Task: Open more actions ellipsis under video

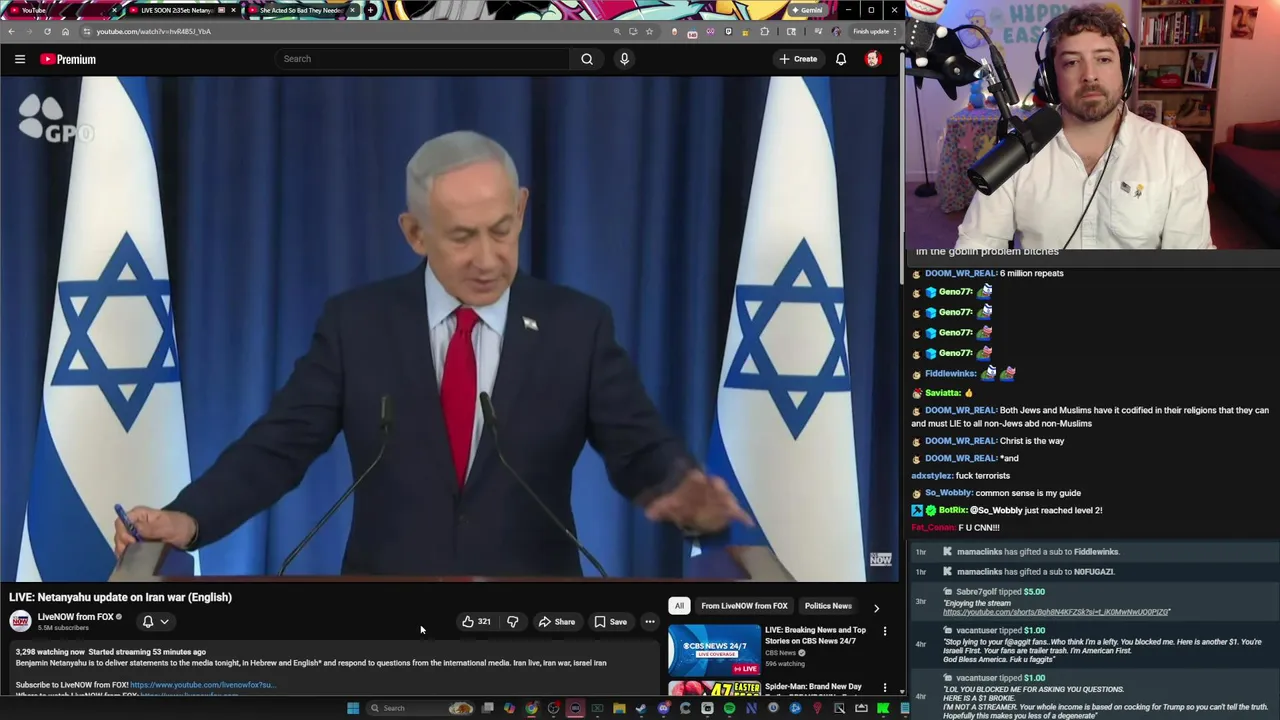Action: pyautogui.click(x=650, y=622)
